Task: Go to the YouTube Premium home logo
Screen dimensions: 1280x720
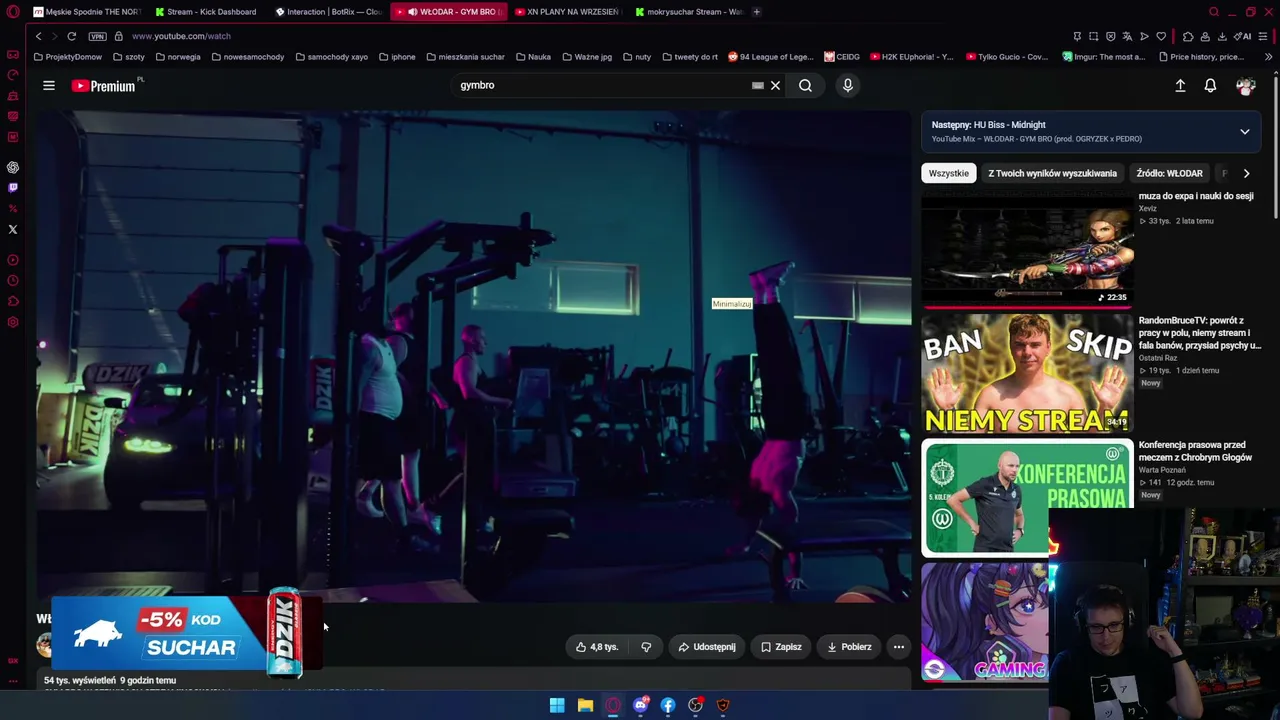Action: point(104,86)
